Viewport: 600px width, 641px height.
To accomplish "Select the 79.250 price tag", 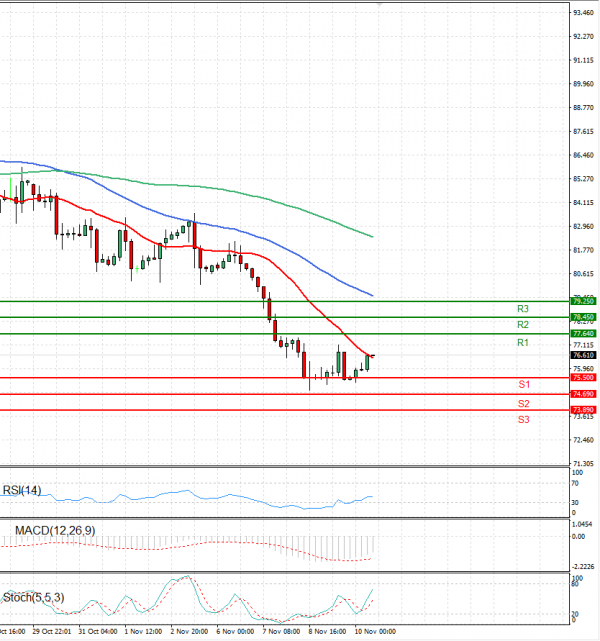I will click(x=583, y=301).
